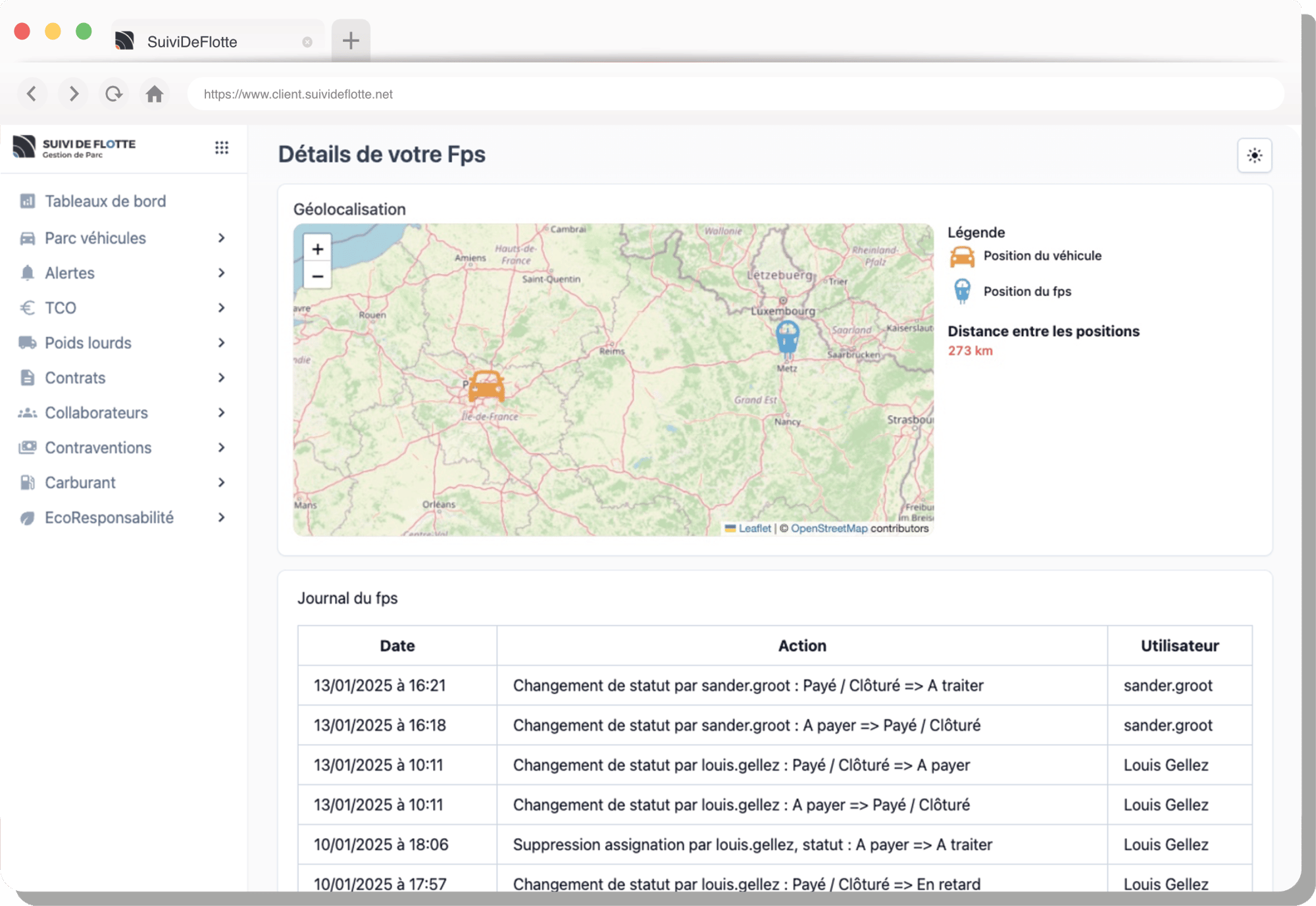This screenshot has height=906, width=1316.
Task: Click the EcoResponsabilité leaf icon
Action: click(28, 518)
